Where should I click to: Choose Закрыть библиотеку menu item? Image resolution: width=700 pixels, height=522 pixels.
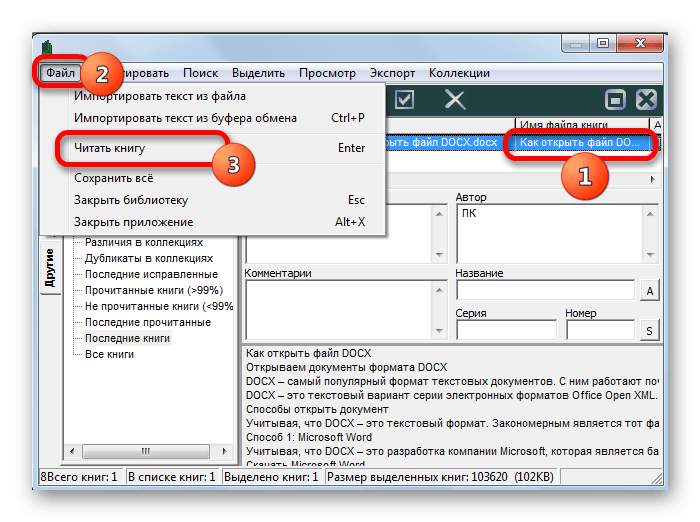tap(213, 200)
